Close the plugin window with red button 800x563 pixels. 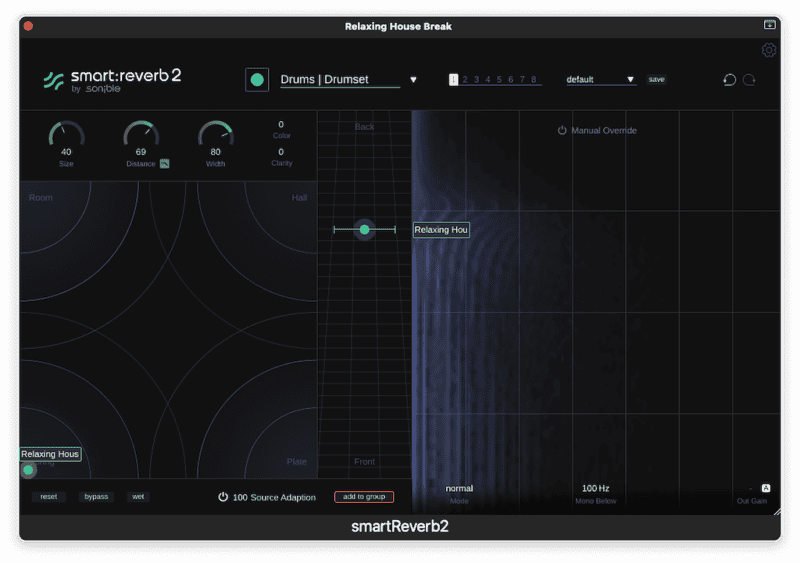point(29,26)
